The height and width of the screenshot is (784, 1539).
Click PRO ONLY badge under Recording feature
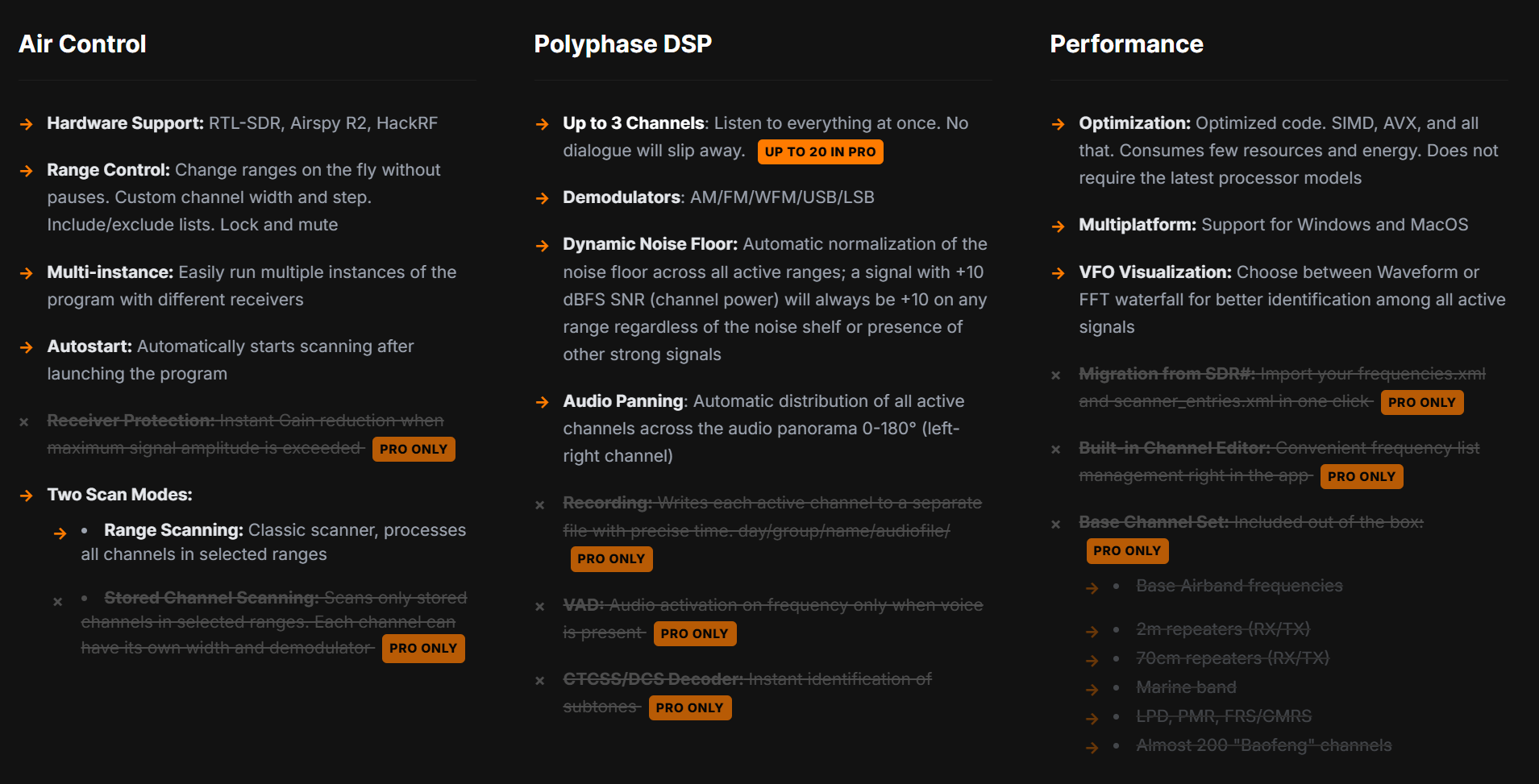pyautogui.click(x=611, y=558)
